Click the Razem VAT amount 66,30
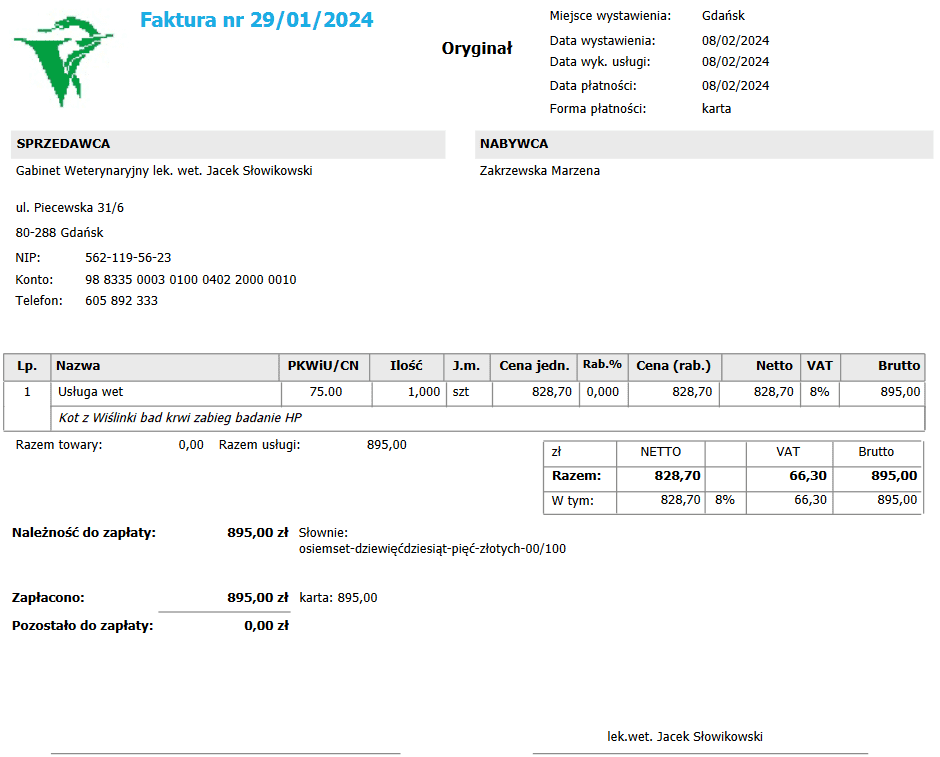 807,476
